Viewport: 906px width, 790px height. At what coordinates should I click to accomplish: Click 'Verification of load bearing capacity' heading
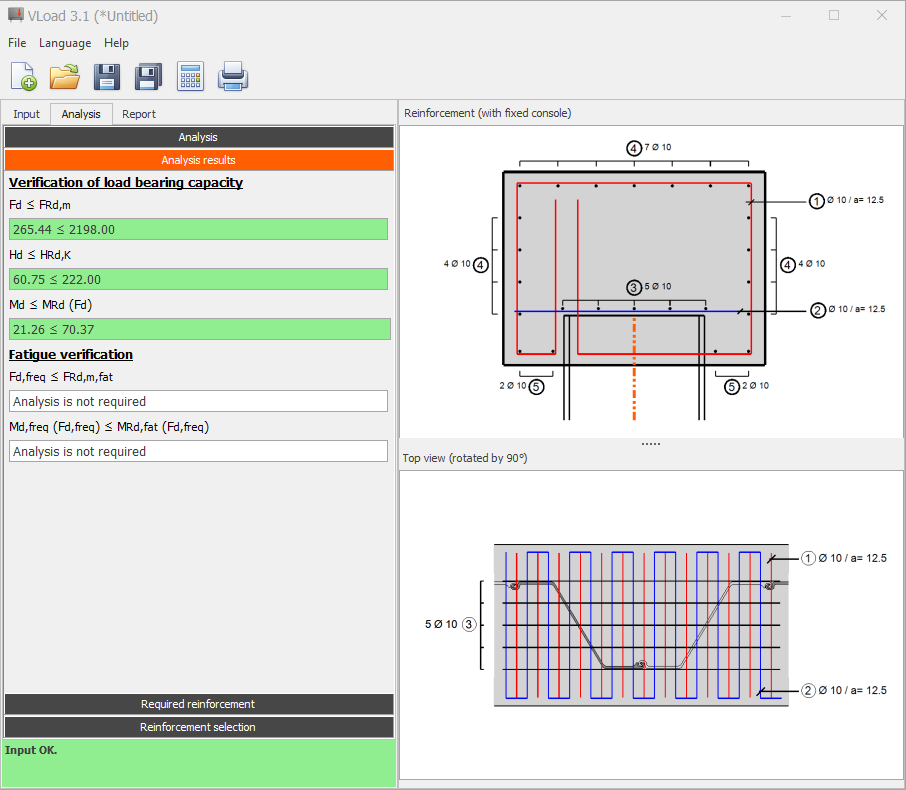[125, 183]
